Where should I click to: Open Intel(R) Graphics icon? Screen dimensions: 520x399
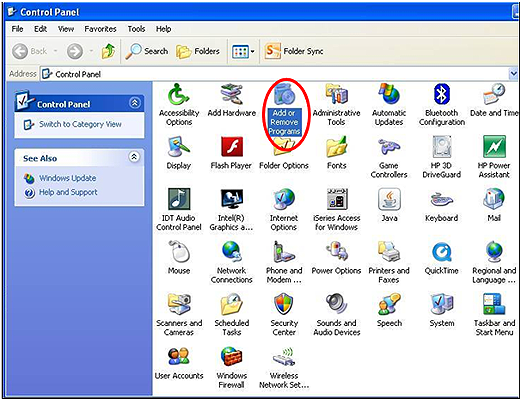(x=231, y=210)
